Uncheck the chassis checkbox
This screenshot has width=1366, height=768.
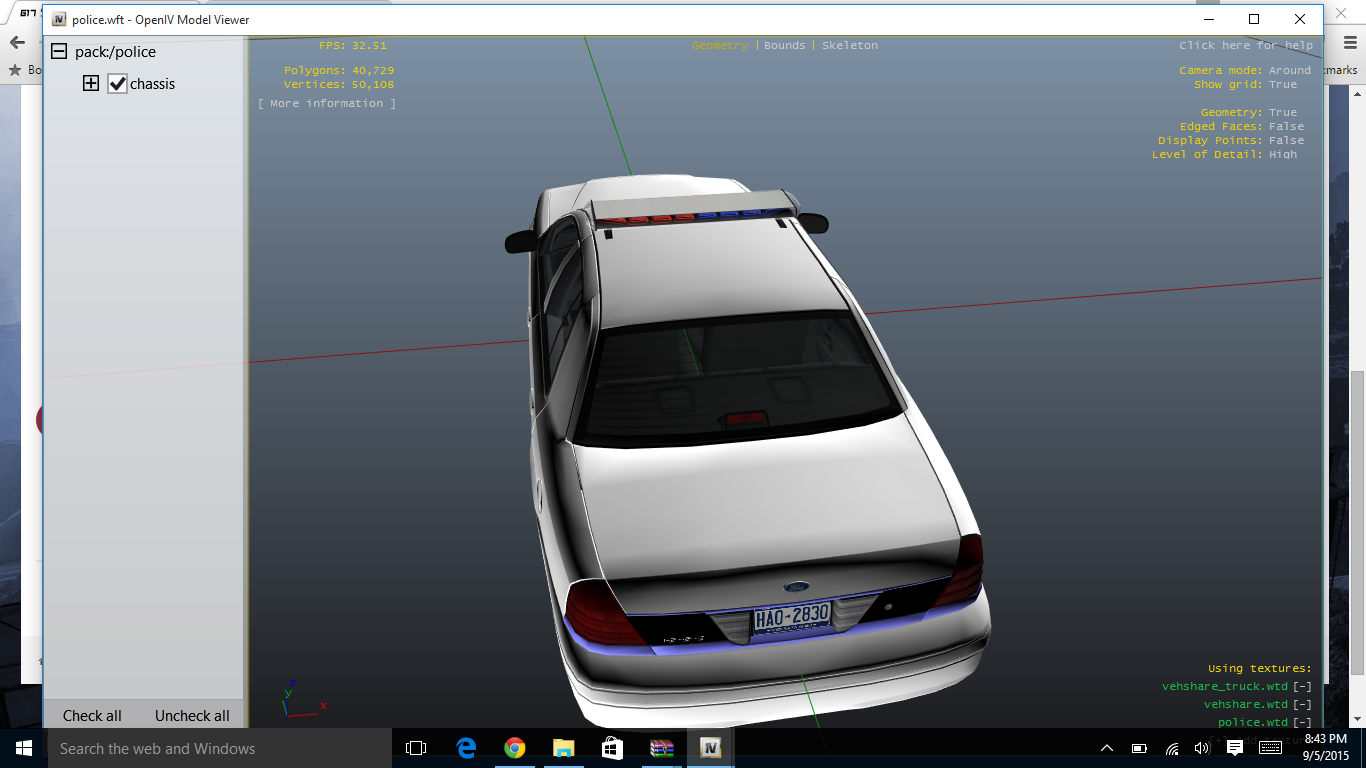pyautogui.click(x=118, y=84)
